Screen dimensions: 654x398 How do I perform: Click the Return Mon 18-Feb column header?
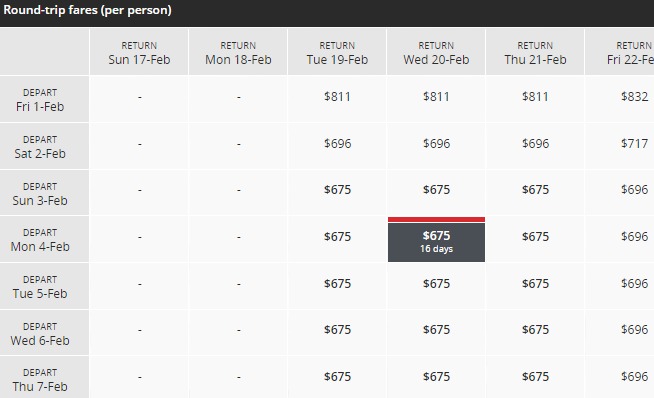point(238,52)
